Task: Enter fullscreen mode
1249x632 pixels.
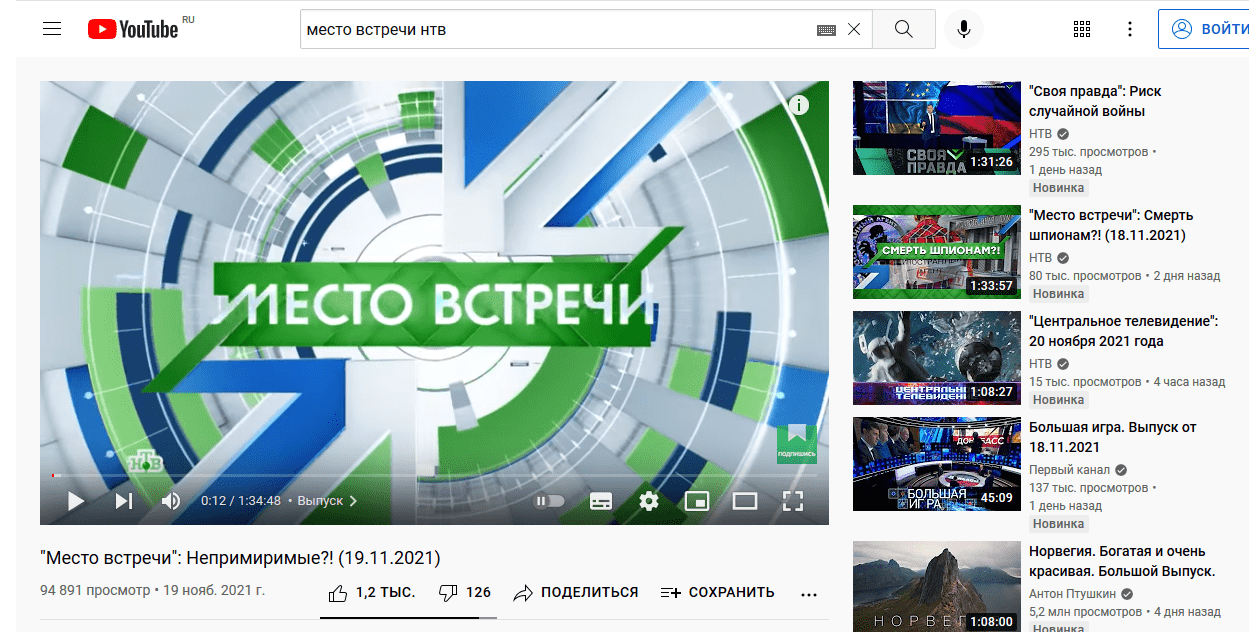Action: click(793, 501)
